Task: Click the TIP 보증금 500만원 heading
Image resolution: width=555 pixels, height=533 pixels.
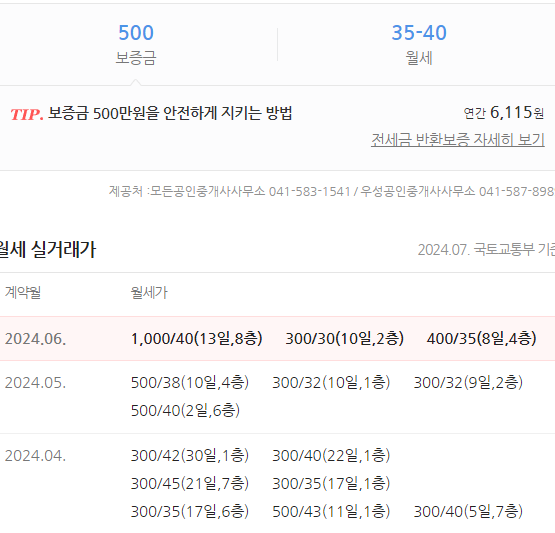Action: [151, 113]
